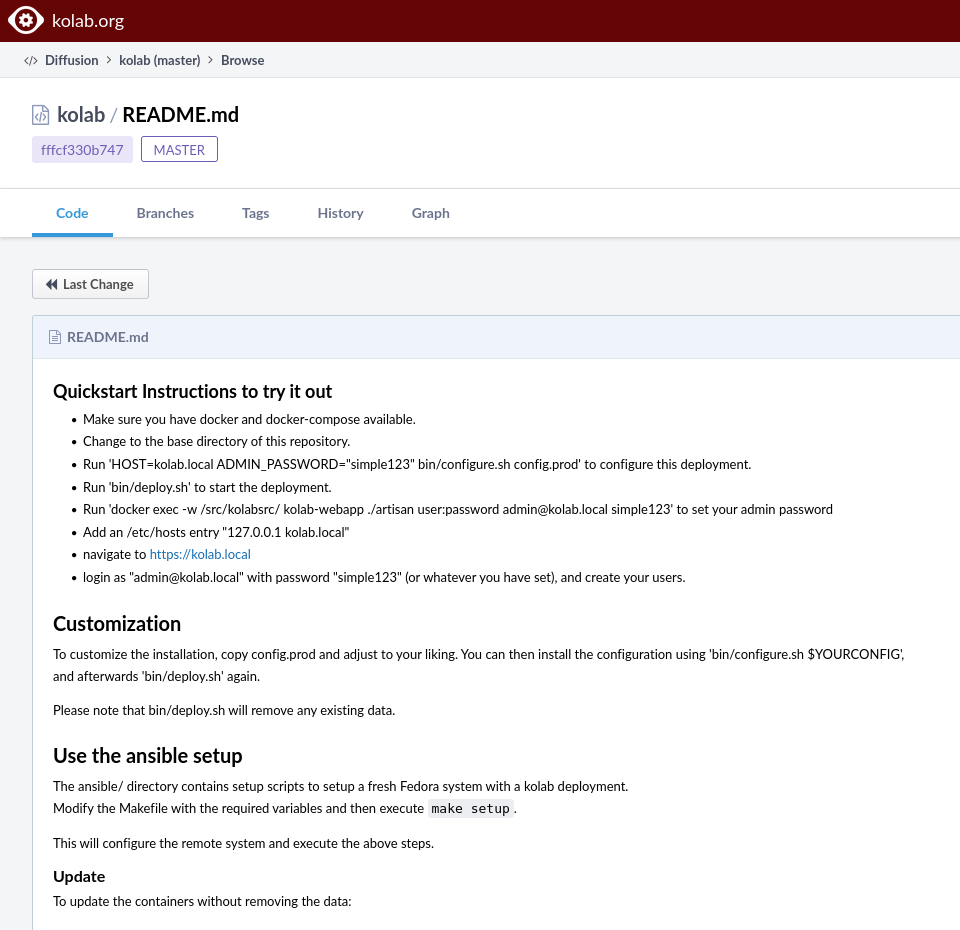
Task: Open commit tag fffcf330b747
Action: tap(82, 150)
